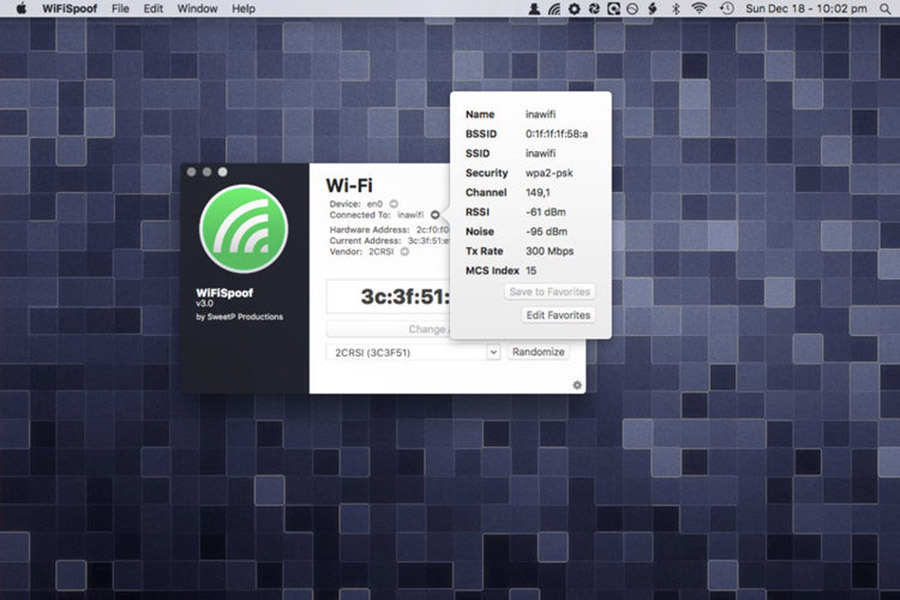Click the SSID label in the popover

(x=478, y=153)
